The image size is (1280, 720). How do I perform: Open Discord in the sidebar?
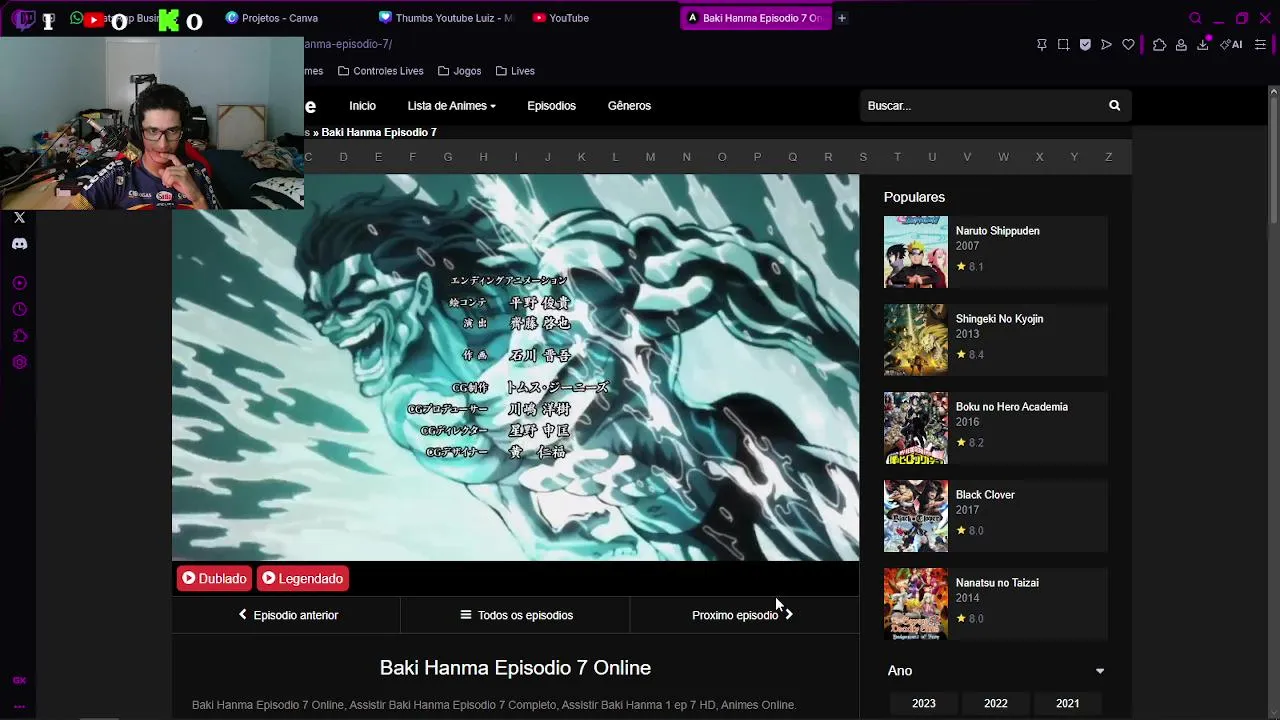pyautogui.click(x=19, y=244)
